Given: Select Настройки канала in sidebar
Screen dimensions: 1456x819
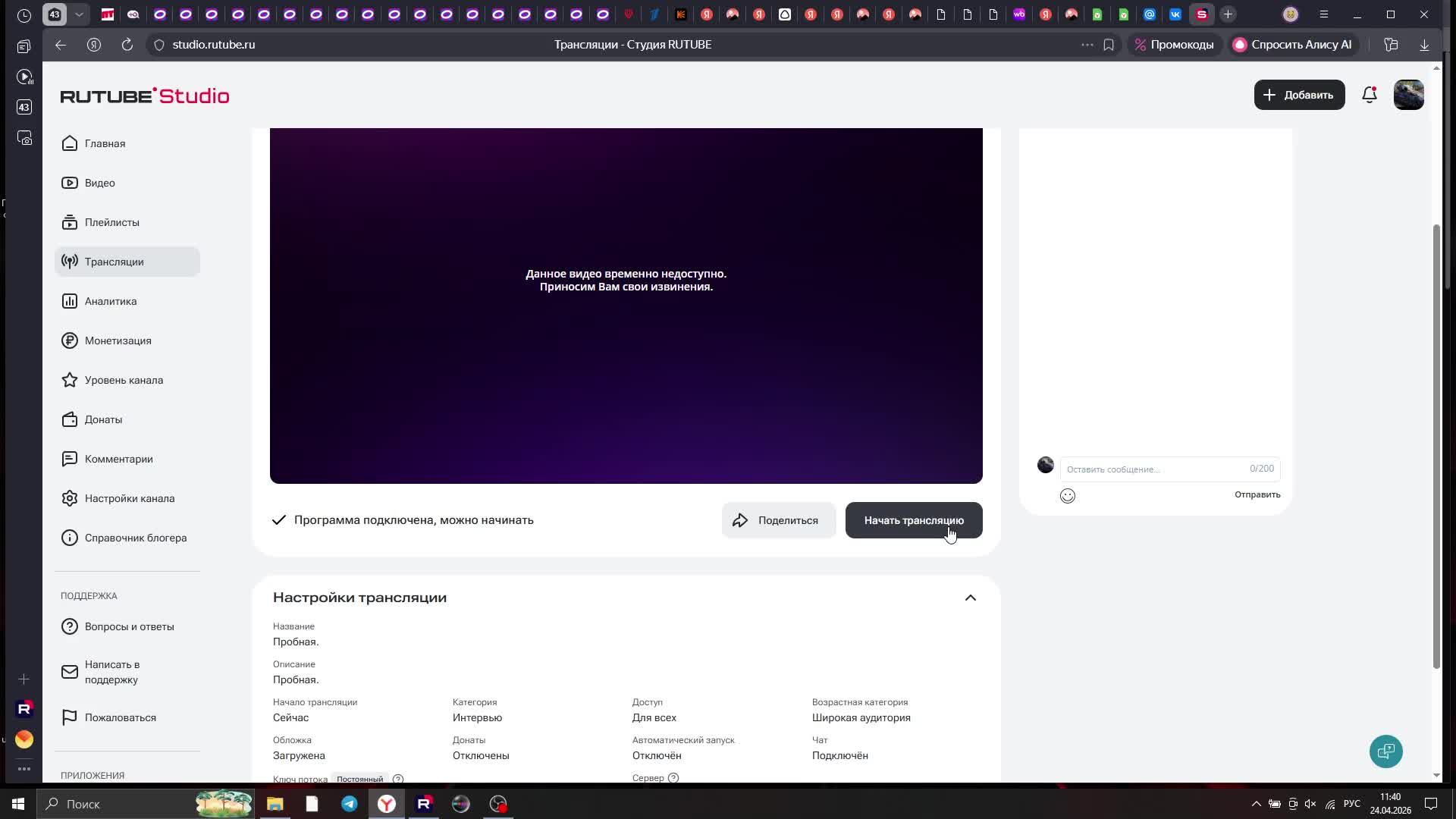Looking at the screenshot, I should (x=129, y=498).
